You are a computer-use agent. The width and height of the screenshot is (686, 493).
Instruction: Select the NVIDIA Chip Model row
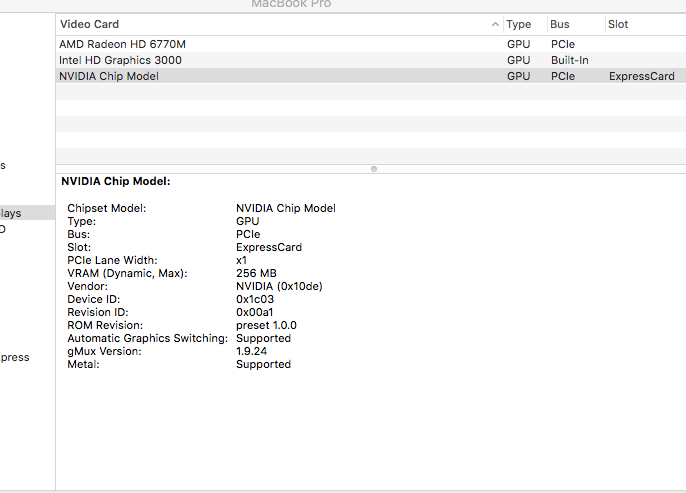coord(371,76)
